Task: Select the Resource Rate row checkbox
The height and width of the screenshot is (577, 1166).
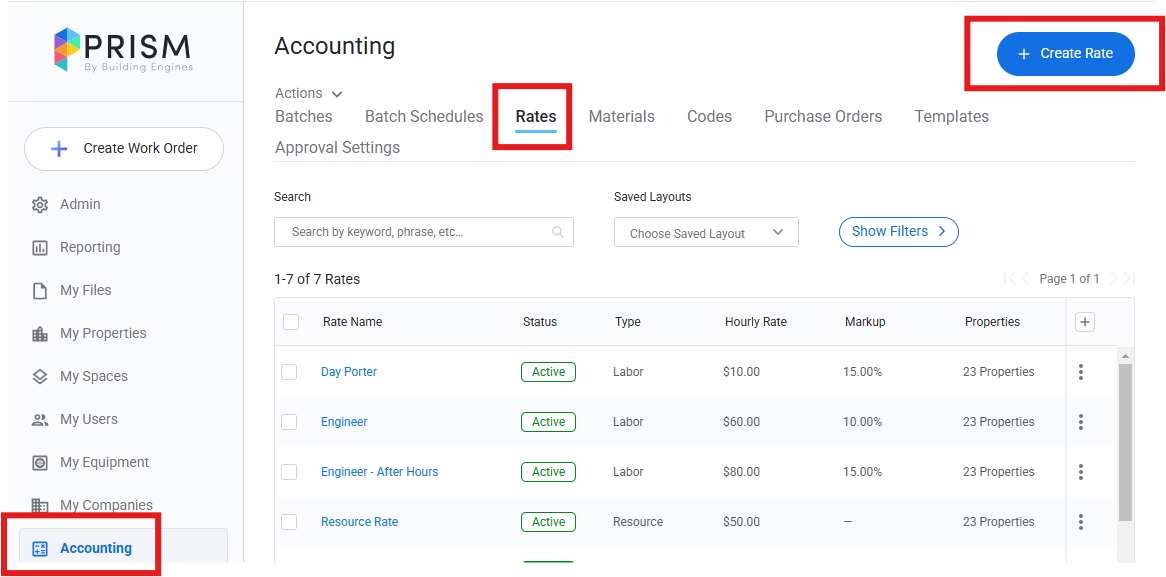Action: (x=289, y=522)
